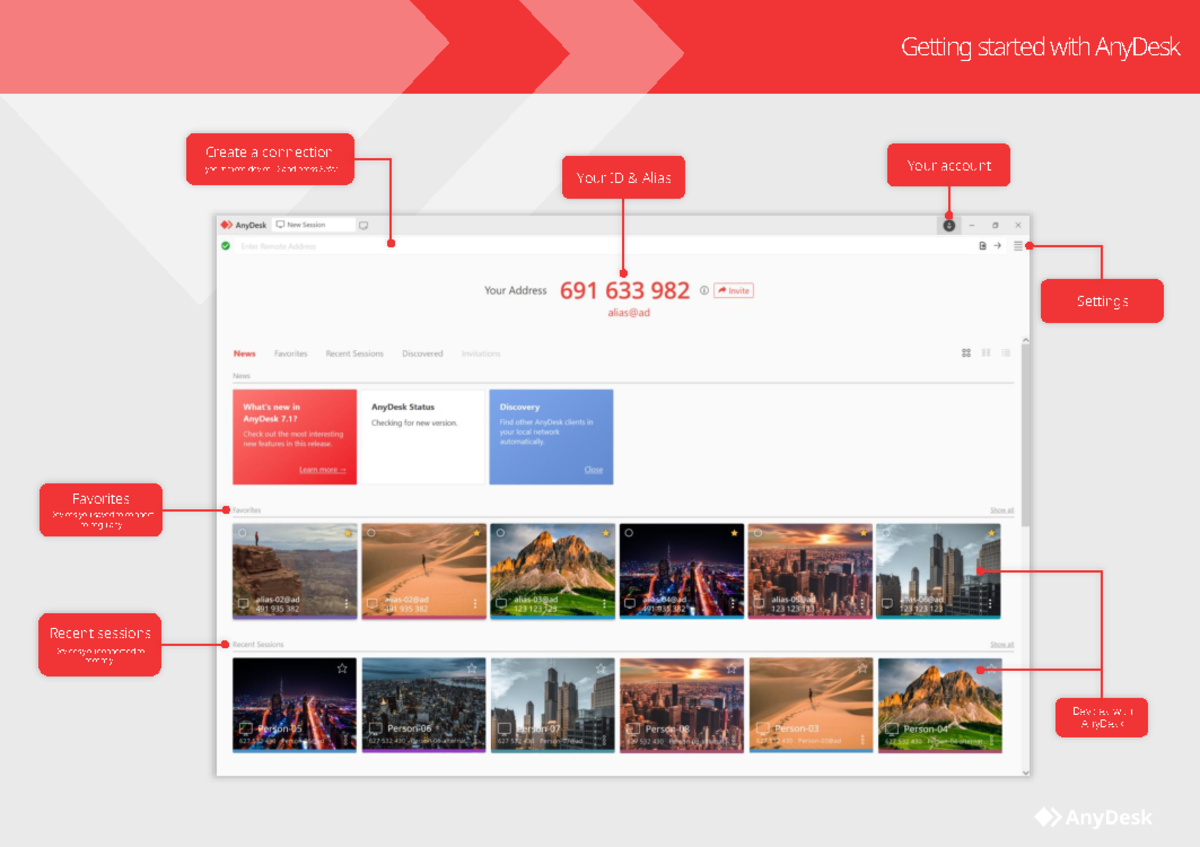Click the file transfer icon beside connect arrow

[983, 246]
